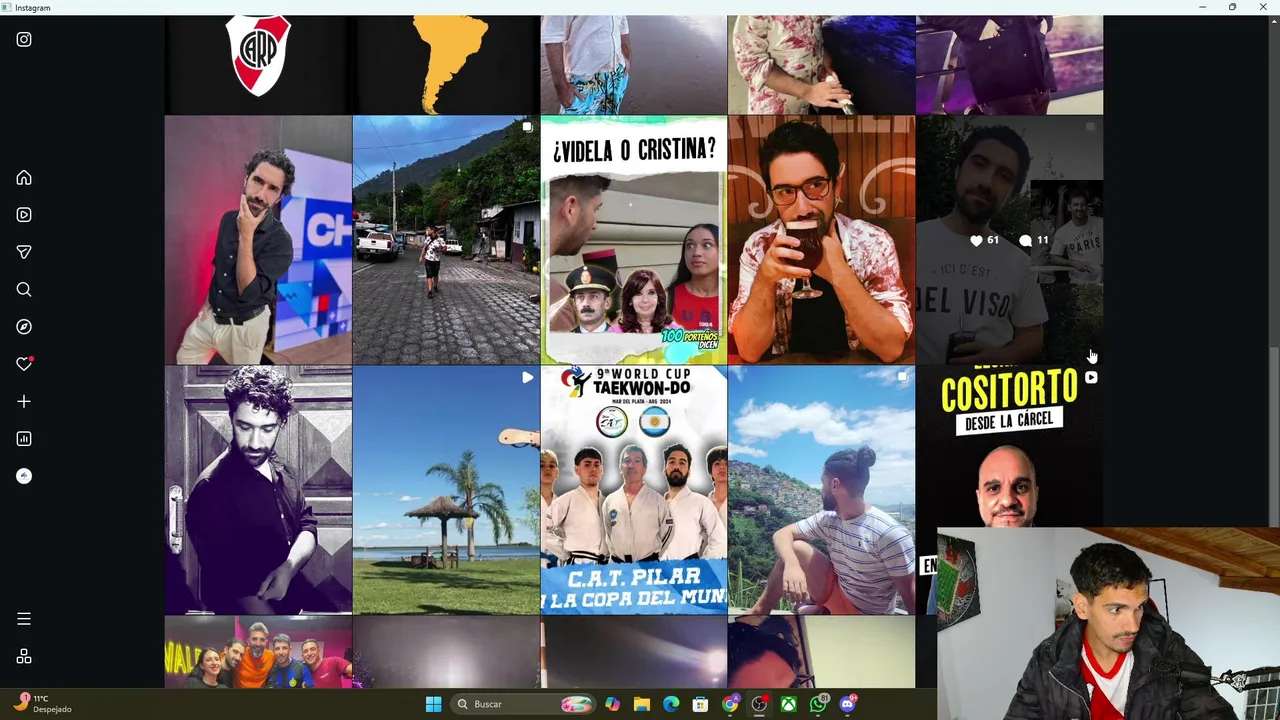This screenshot has height=720, width=1280.
Task: Open Notifications heart icon
Action: pos(24,364)
